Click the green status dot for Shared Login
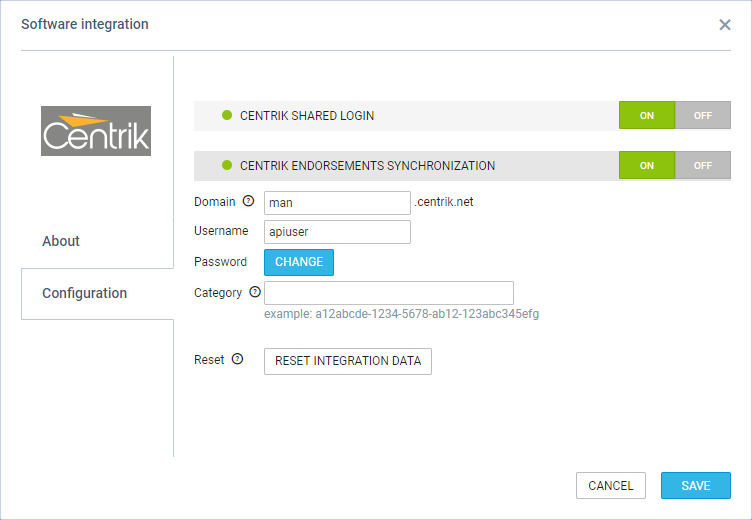This screenshot has width=752, height=520. 227,115
